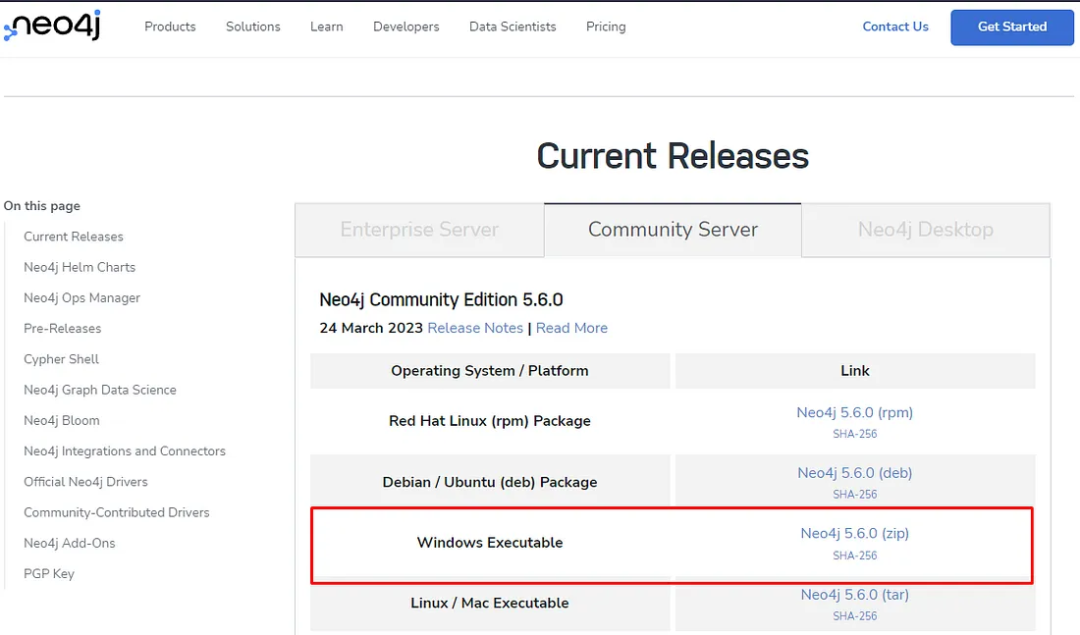This screenshot has height=635, width=1080.
Task: Click the Contact Us link
Action: coord(895,27)
